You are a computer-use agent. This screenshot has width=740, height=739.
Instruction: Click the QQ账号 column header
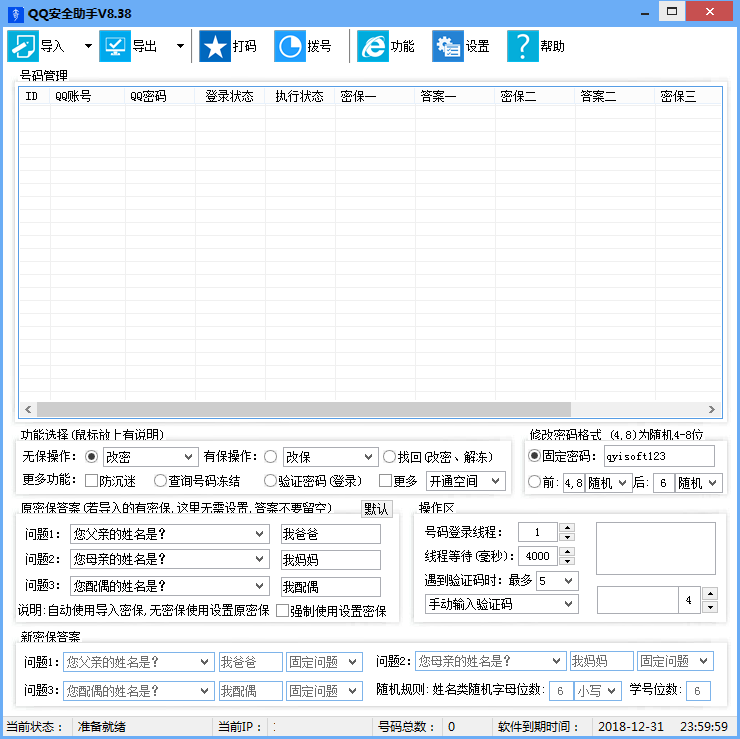point(87,96)
